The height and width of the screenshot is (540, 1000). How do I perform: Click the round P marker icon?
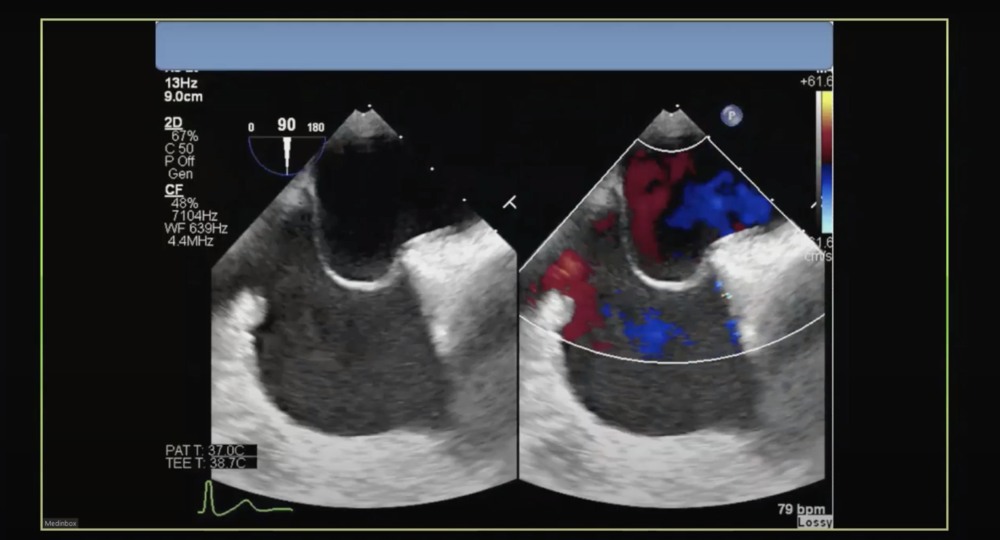click(731, 116)
